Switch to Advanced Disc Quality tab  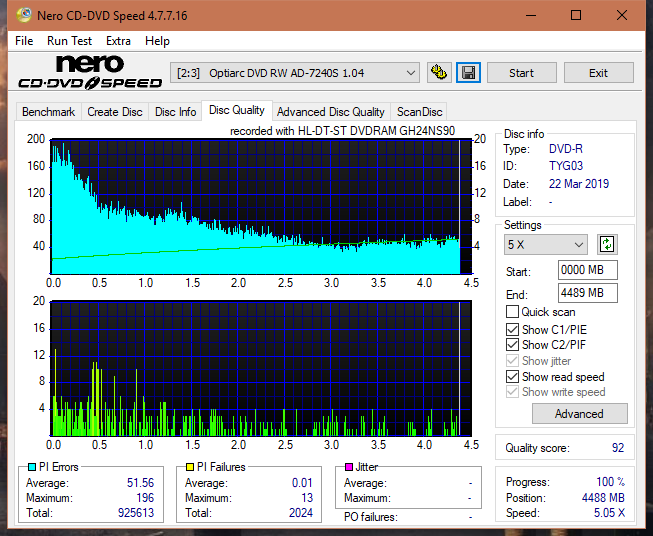click(331, 112)
